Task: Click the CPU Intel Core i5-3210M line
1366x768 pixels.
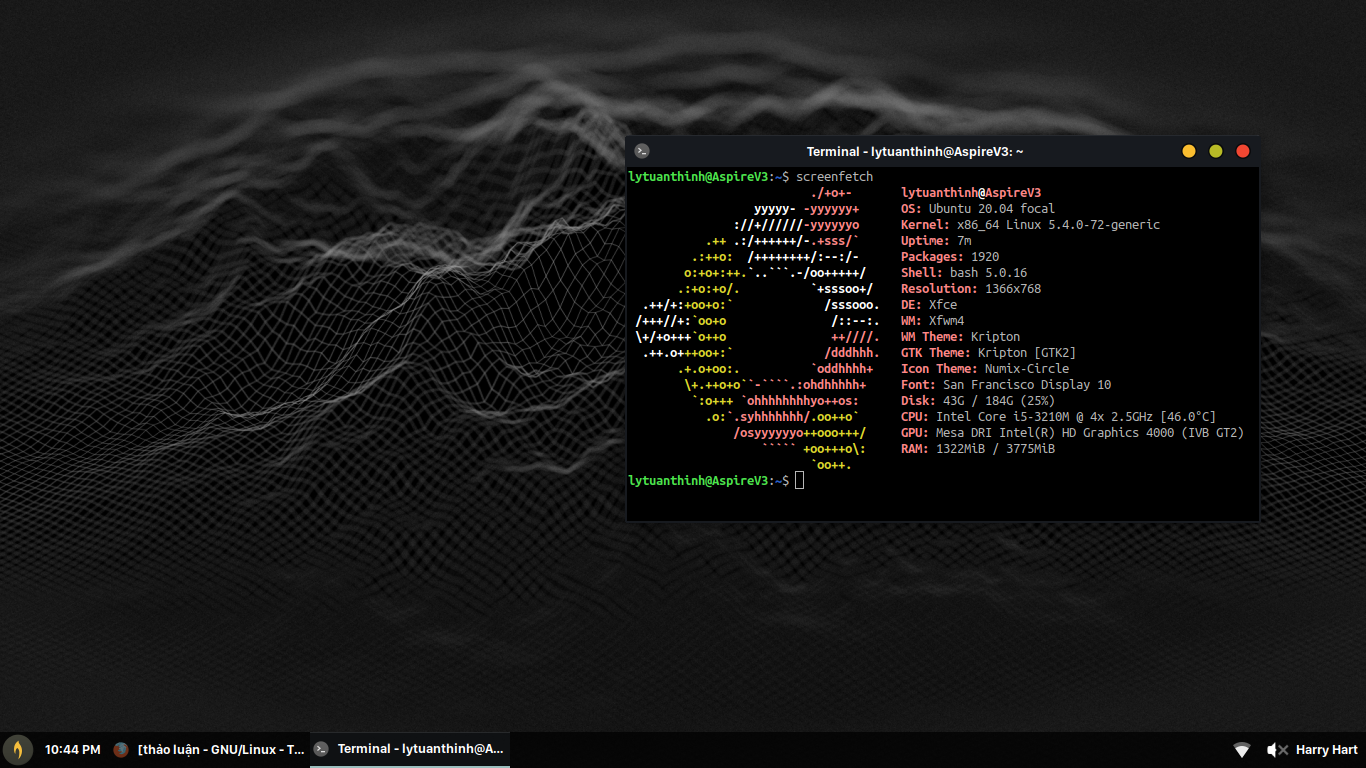Action: pyautogui.click(x=1059, y=417)
